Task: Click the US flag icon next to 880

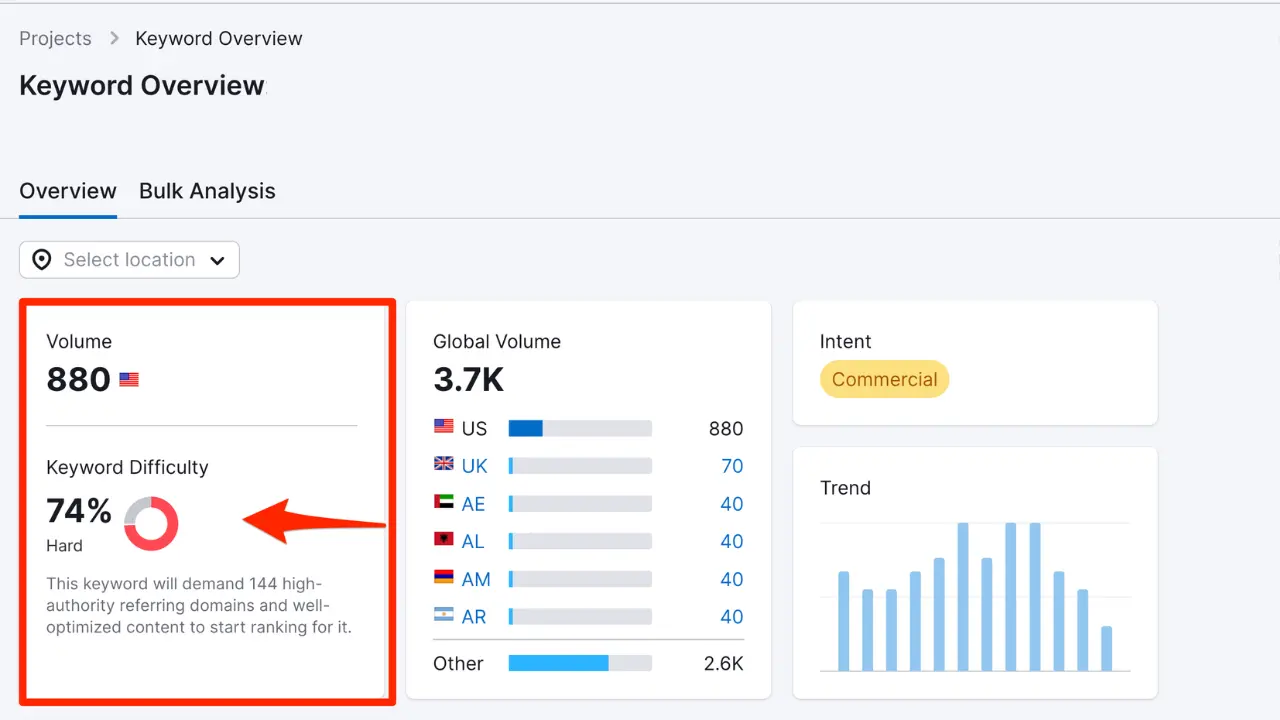Action: coord(128,378)
